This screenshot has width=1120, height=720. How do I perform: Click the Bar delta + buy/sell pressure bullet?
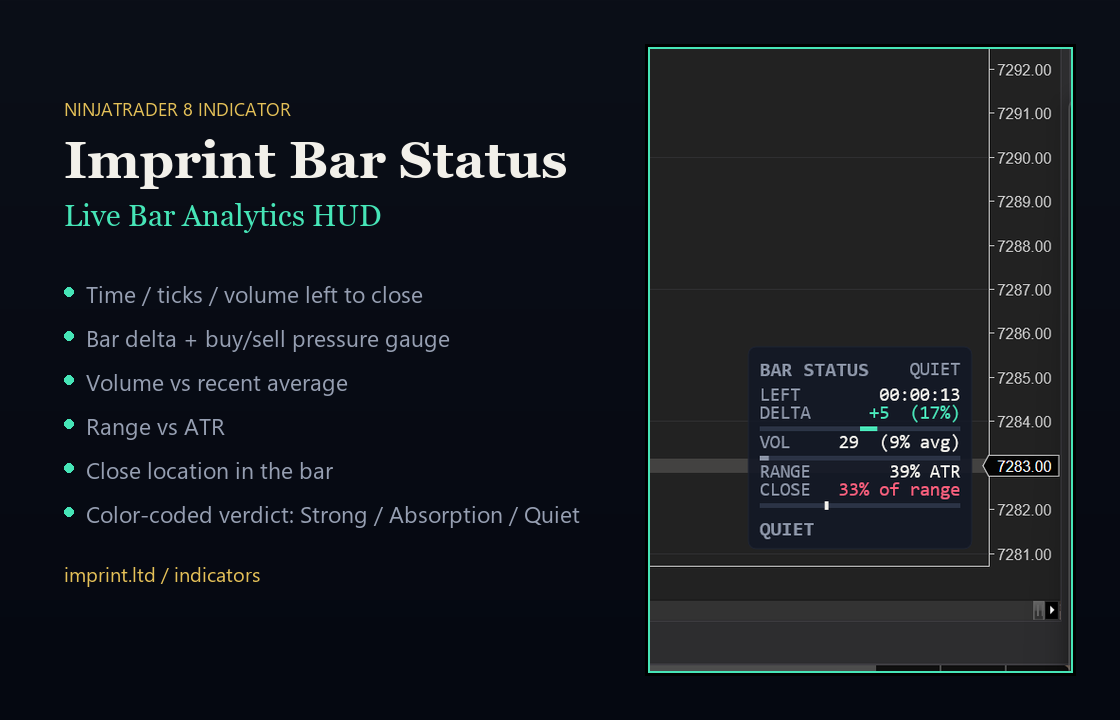coord(268,339)
